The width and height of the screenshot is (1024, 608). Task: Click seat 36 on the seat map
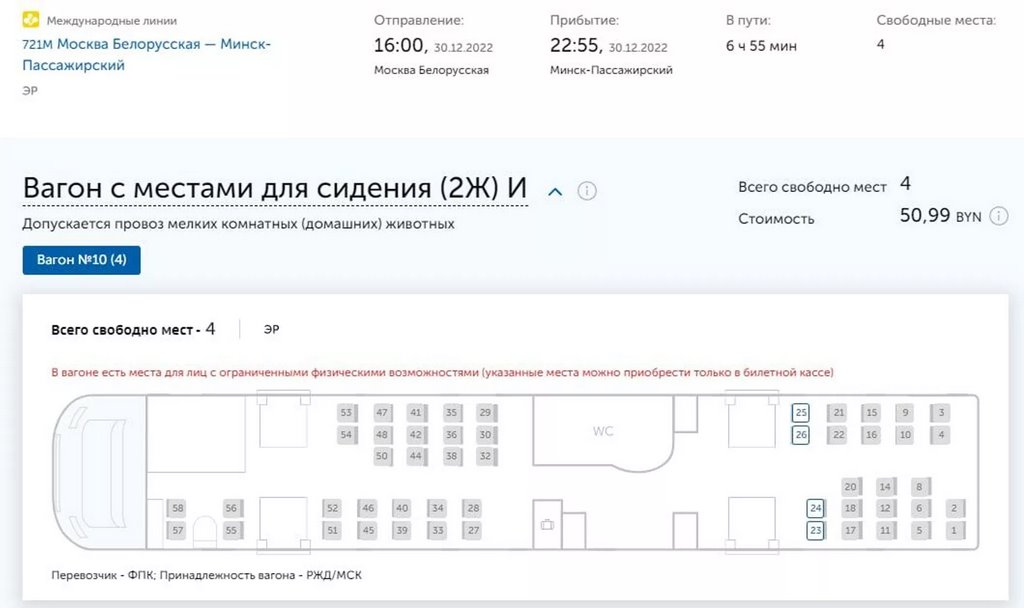450,435
